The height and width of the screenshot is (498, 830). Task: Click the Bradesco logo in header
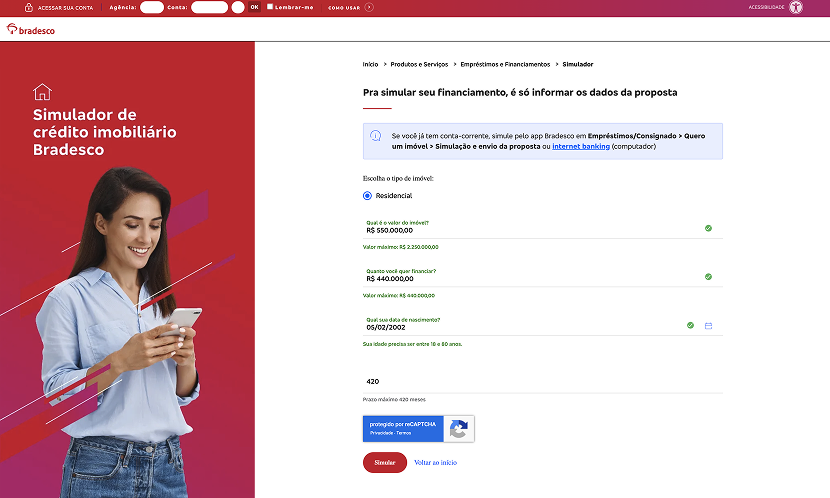pyautogui.click(x=31, y=30)
